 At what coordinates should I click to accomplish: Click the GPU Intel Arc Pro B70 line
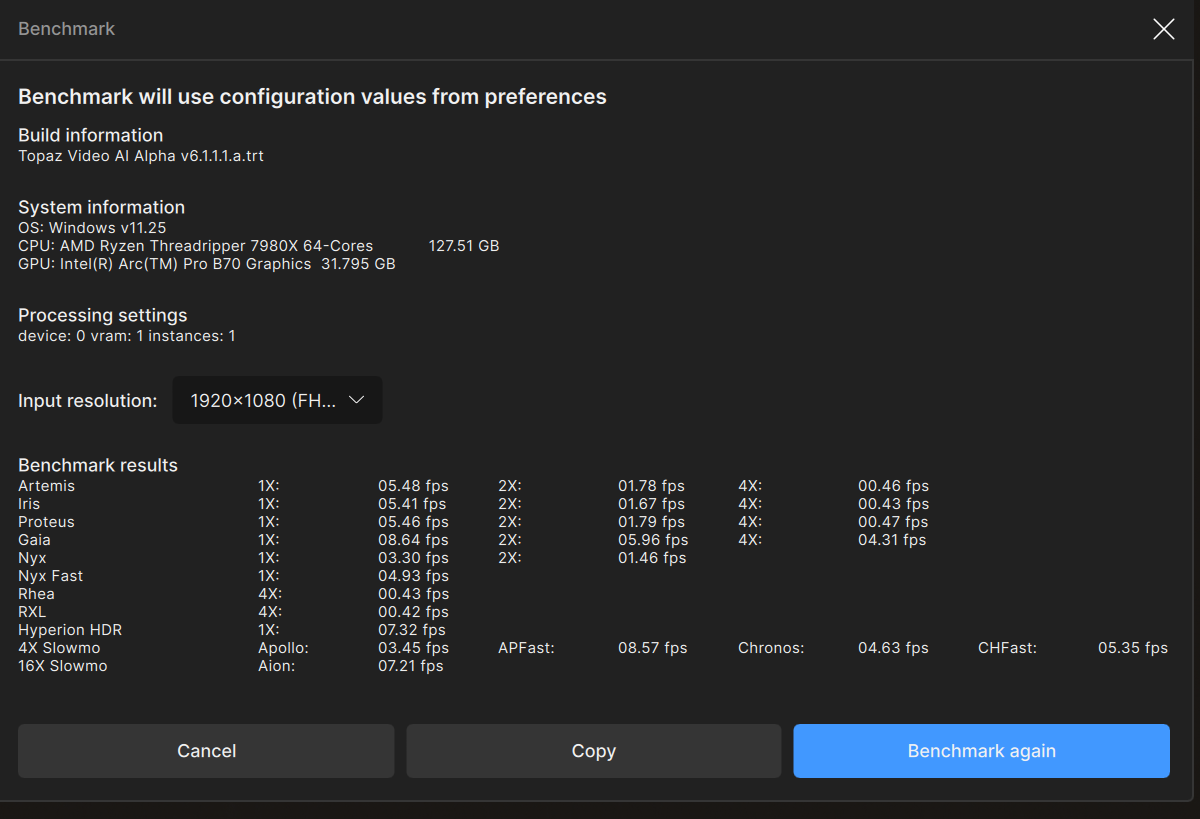click(x=207, y=264)
